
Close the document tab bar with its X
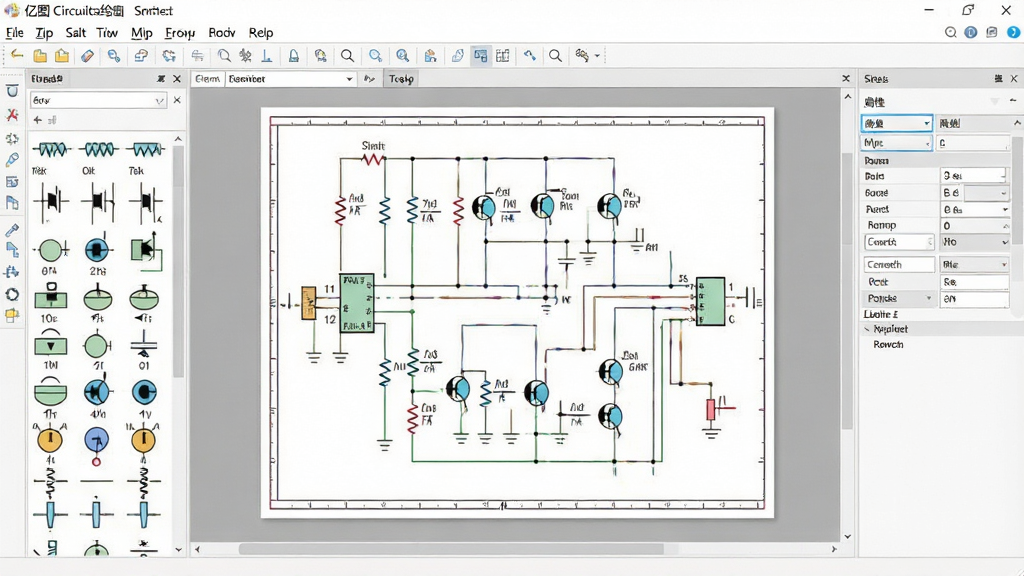point(846,78)
